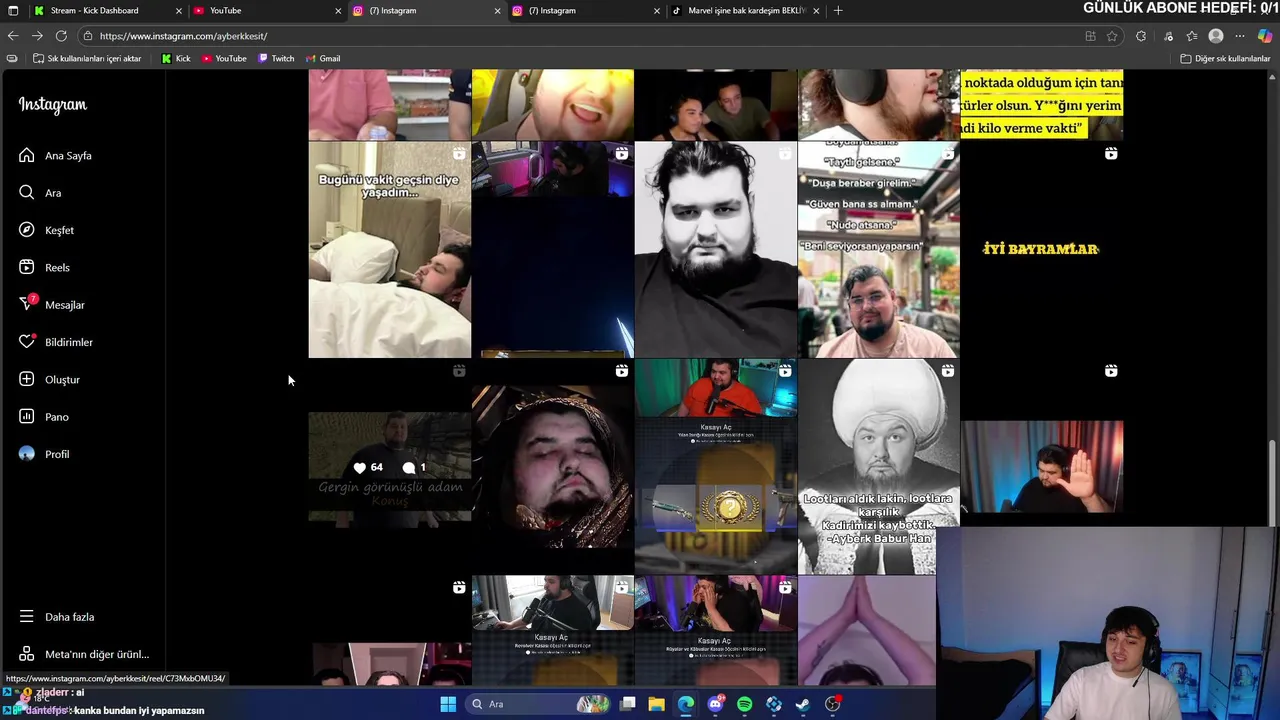Click the Oluştur create plus icon
This screenshot has width=1280, height=720.
(x=26, y=379)
